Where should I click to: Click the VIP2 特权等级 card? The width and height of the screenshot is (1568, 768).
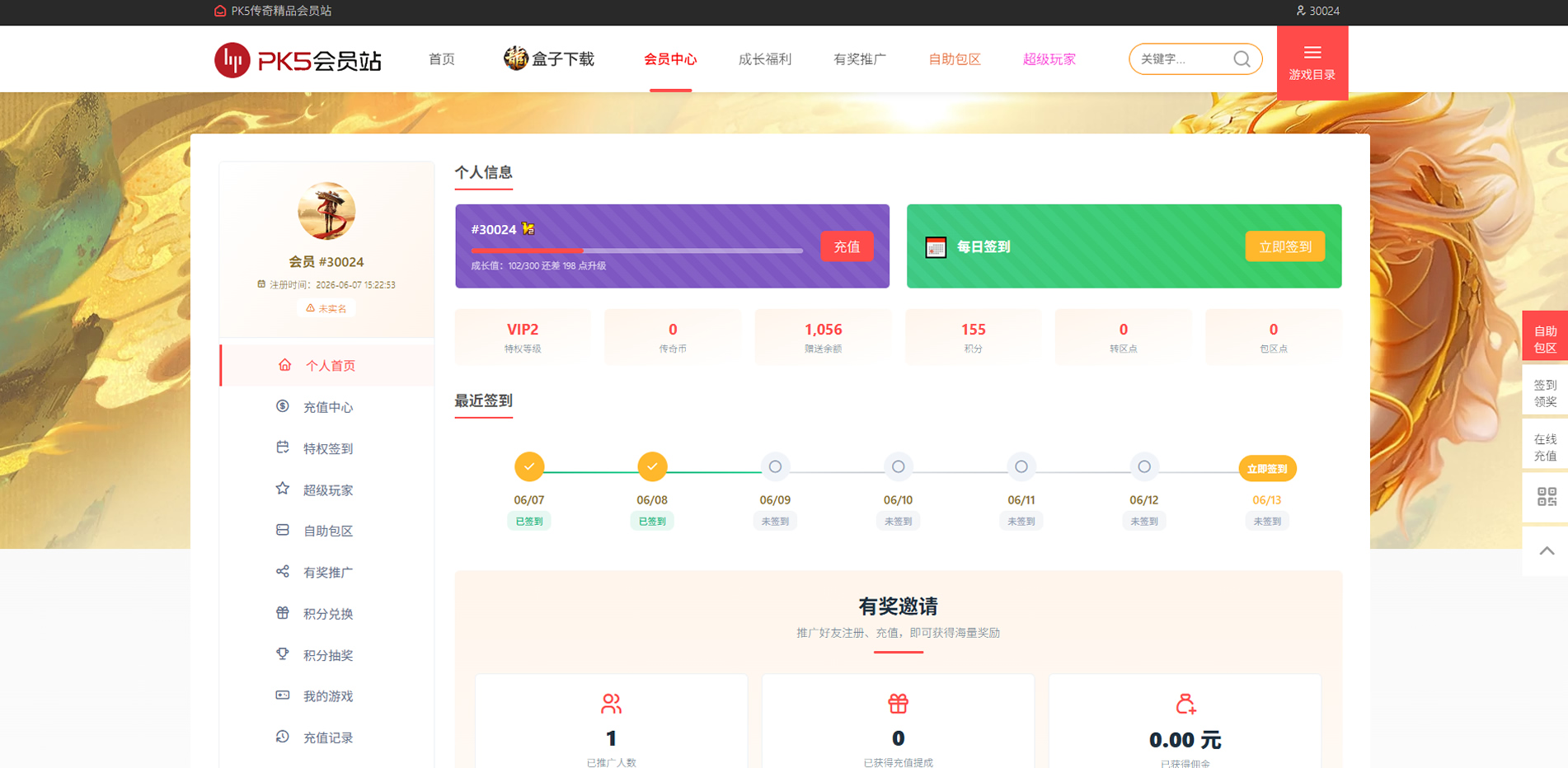(x=523, y=337)
